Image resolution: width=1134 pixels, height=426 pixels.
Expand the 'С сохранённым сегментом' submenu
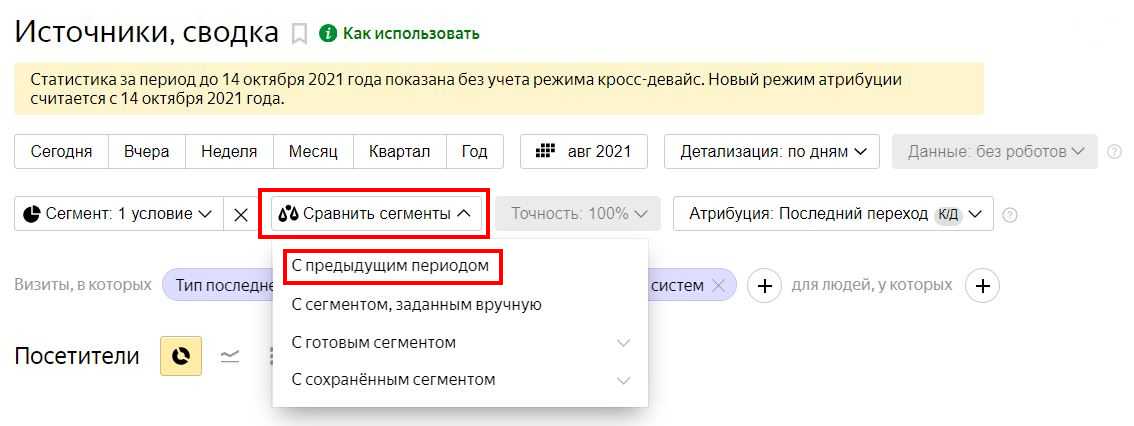[460, 380]
